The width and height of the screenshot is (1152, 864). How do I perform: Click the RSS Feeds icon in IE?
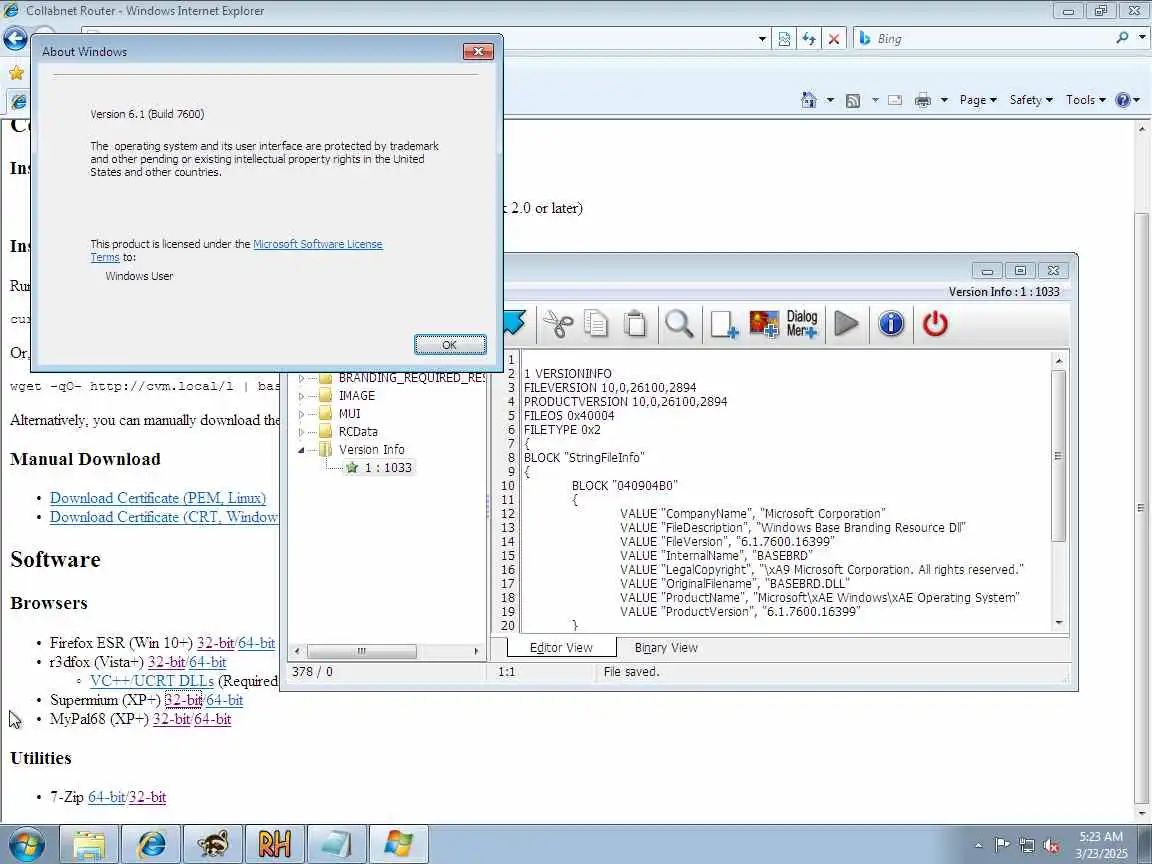(853, 101)
